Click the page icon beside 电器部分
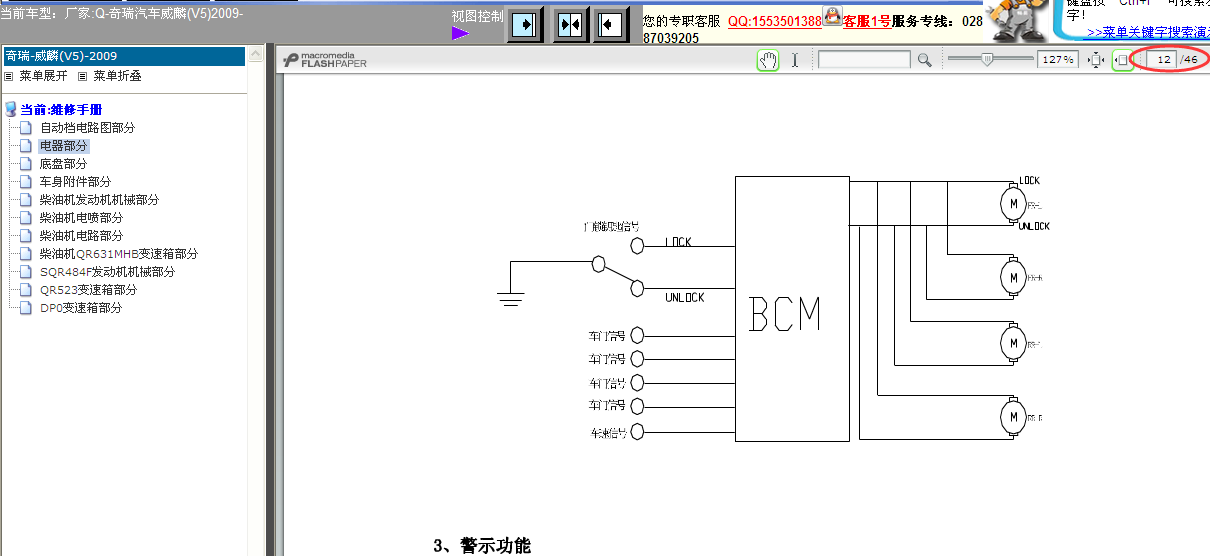Screen dimensions: 1210x556 point(26,146)
